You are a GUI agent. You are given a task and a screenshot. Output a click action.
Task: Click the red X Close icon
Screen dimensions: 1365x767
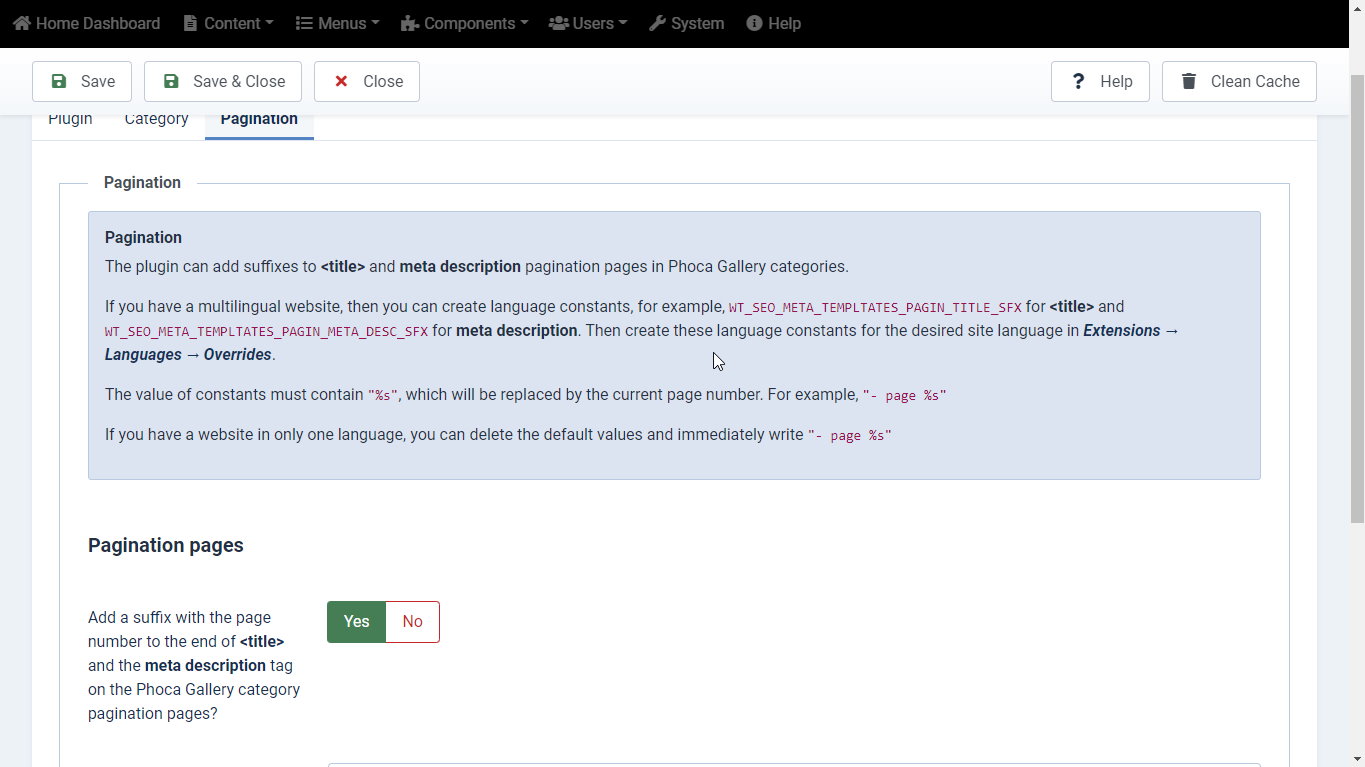coord(341,81)
